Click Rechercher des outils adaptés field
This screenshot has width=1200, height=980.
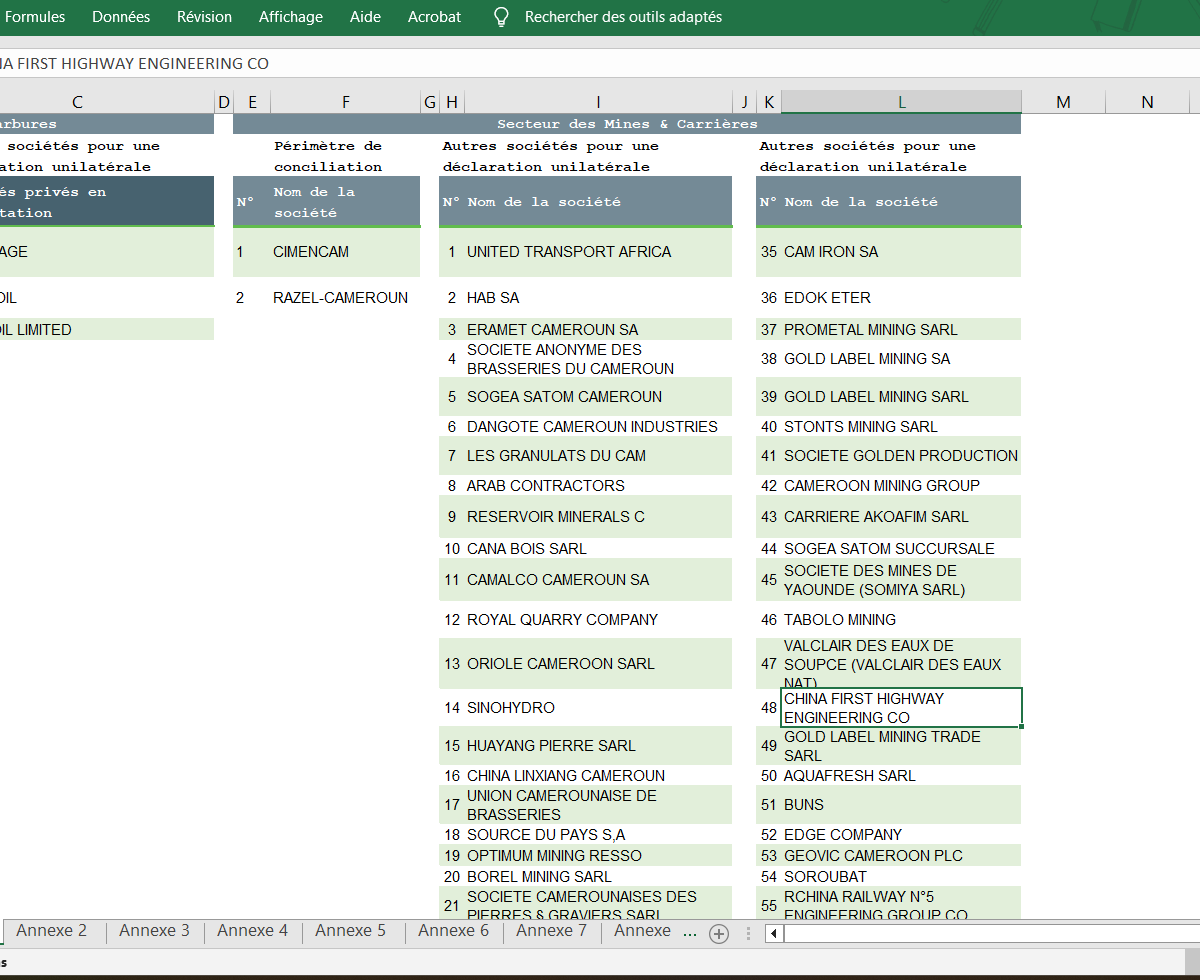click(623, 17)
